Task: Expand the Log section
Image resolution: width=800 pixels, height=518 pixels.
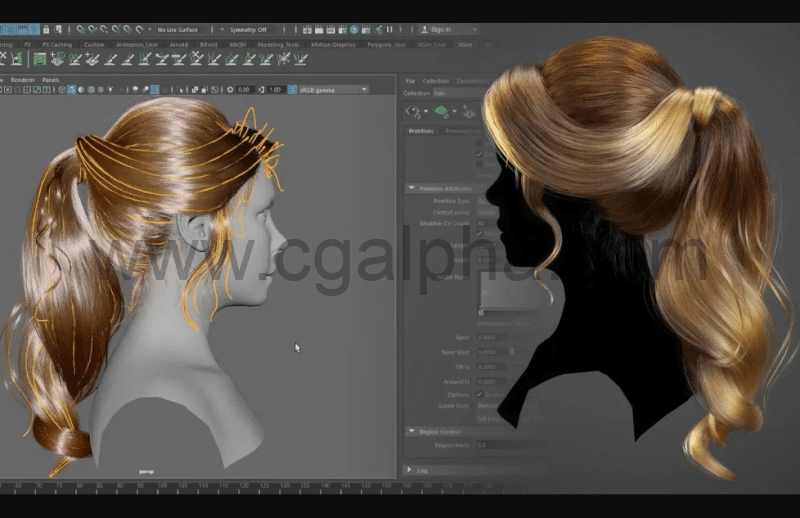Action: [x=409, y=470]
